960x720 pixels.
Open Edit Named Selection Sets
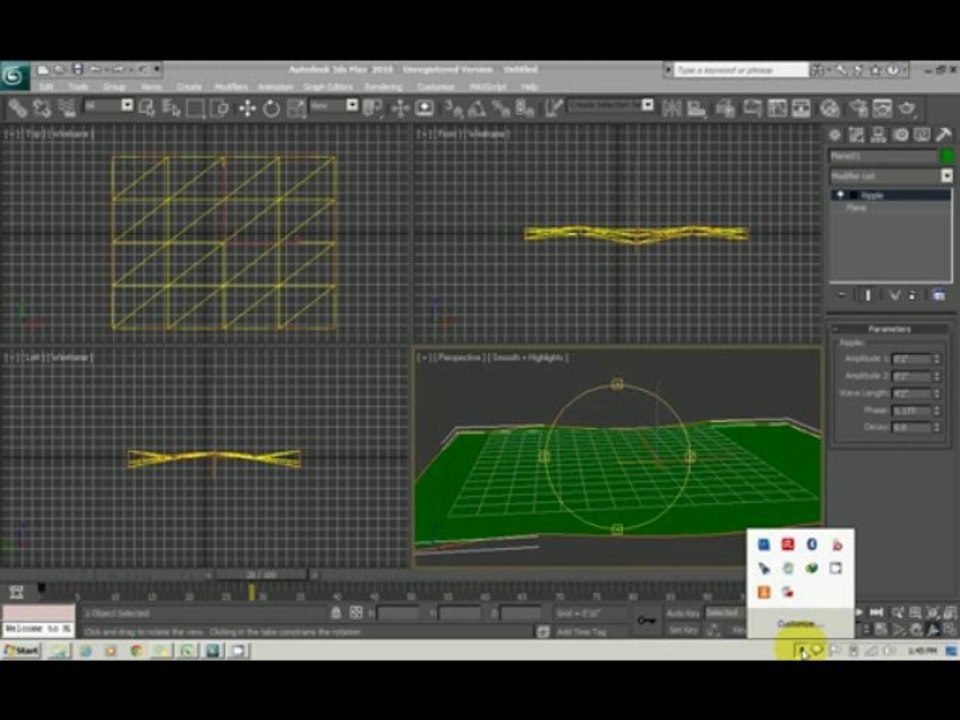(553, 108)
